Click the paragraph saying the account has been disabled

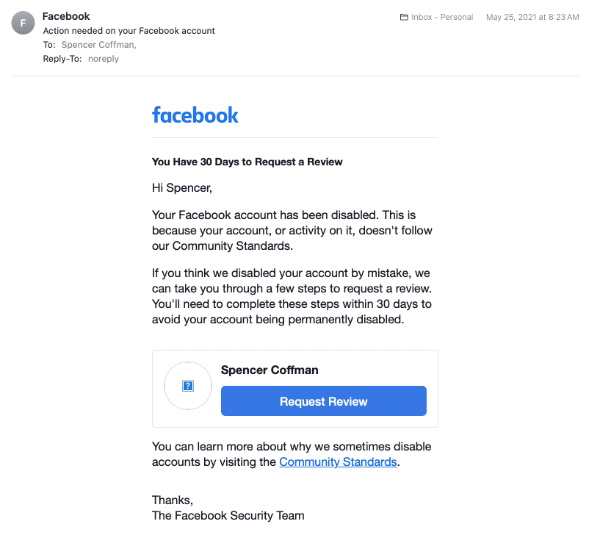(291, 230)
